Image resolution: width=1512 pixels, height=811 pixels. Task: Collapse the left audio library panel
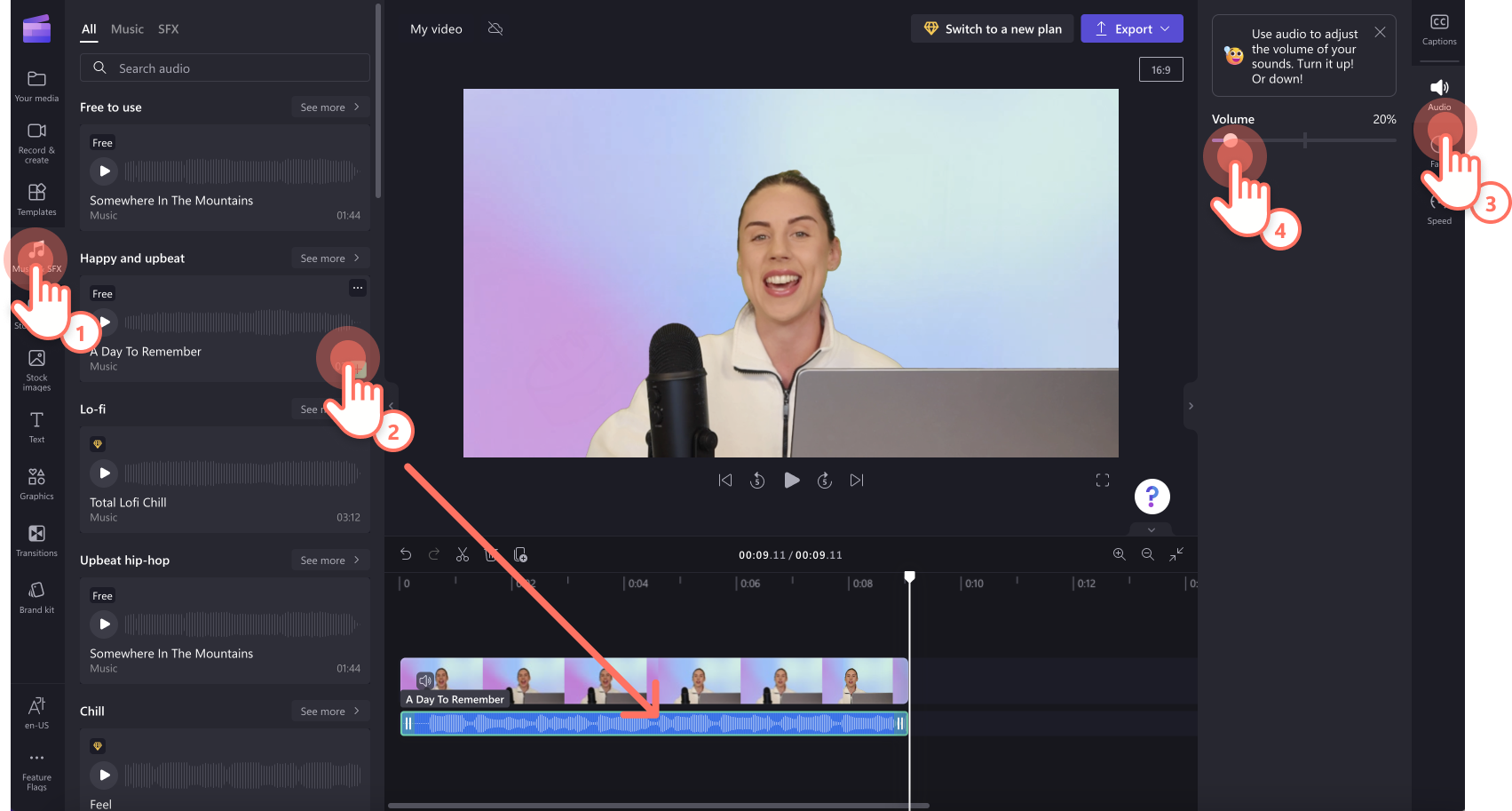[x=391, y=406]
